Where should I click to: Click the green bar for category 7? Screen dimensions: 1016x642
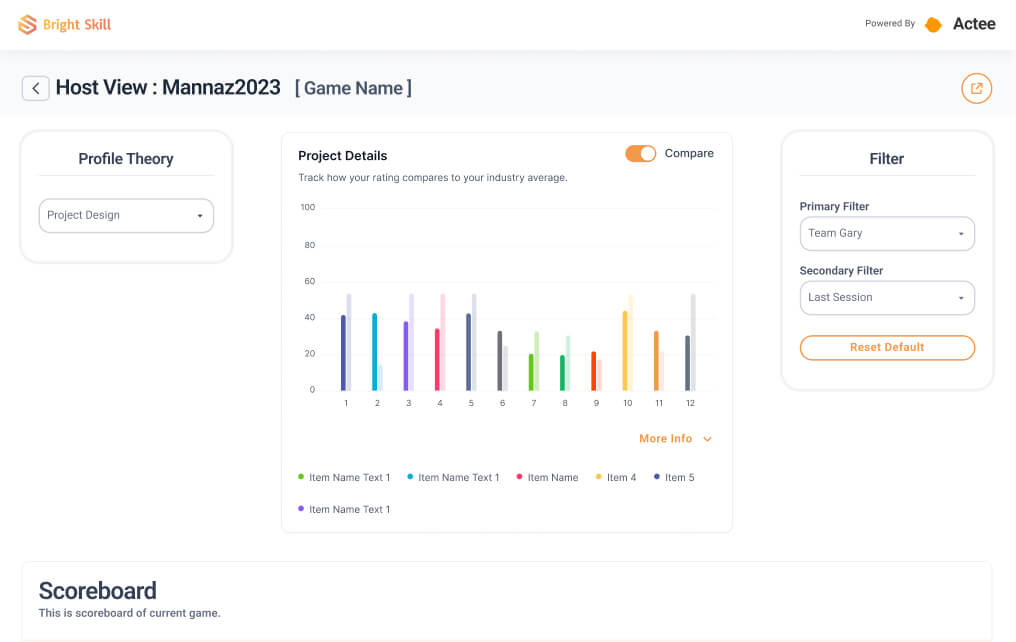coord(531,373)
